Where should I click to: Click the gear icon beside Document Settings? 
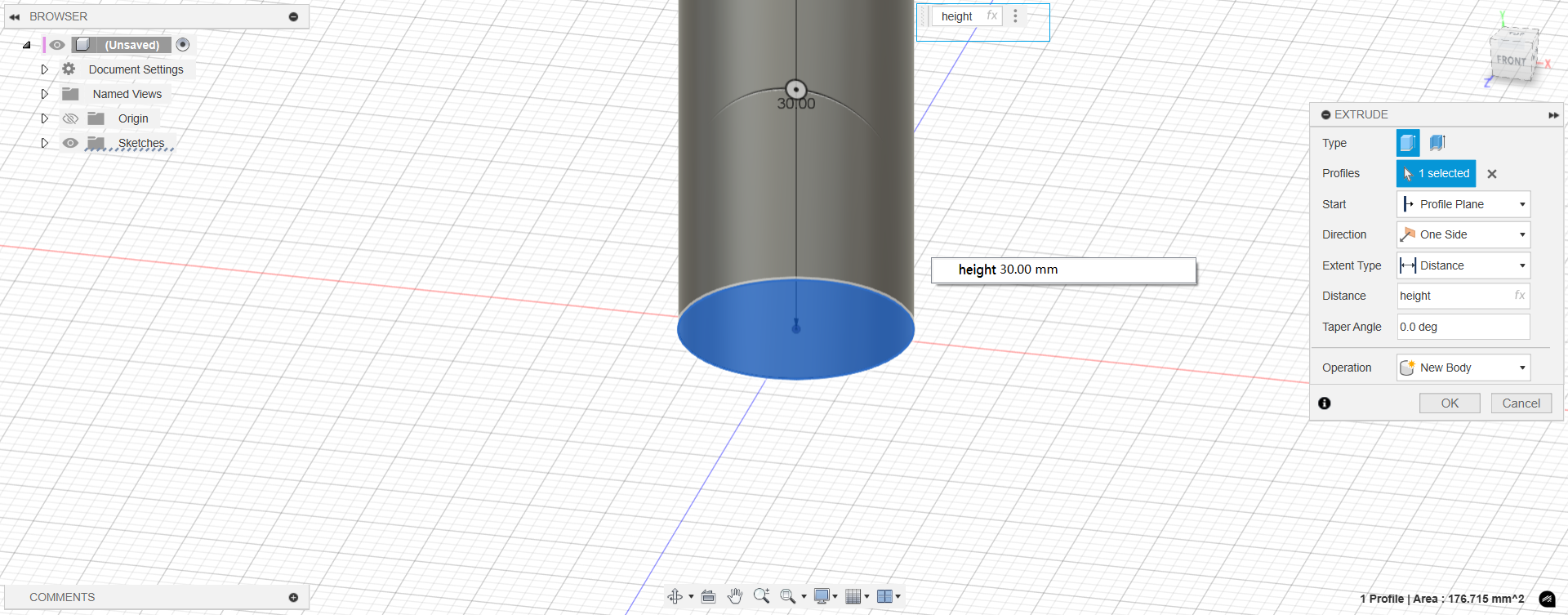[69, 69]
